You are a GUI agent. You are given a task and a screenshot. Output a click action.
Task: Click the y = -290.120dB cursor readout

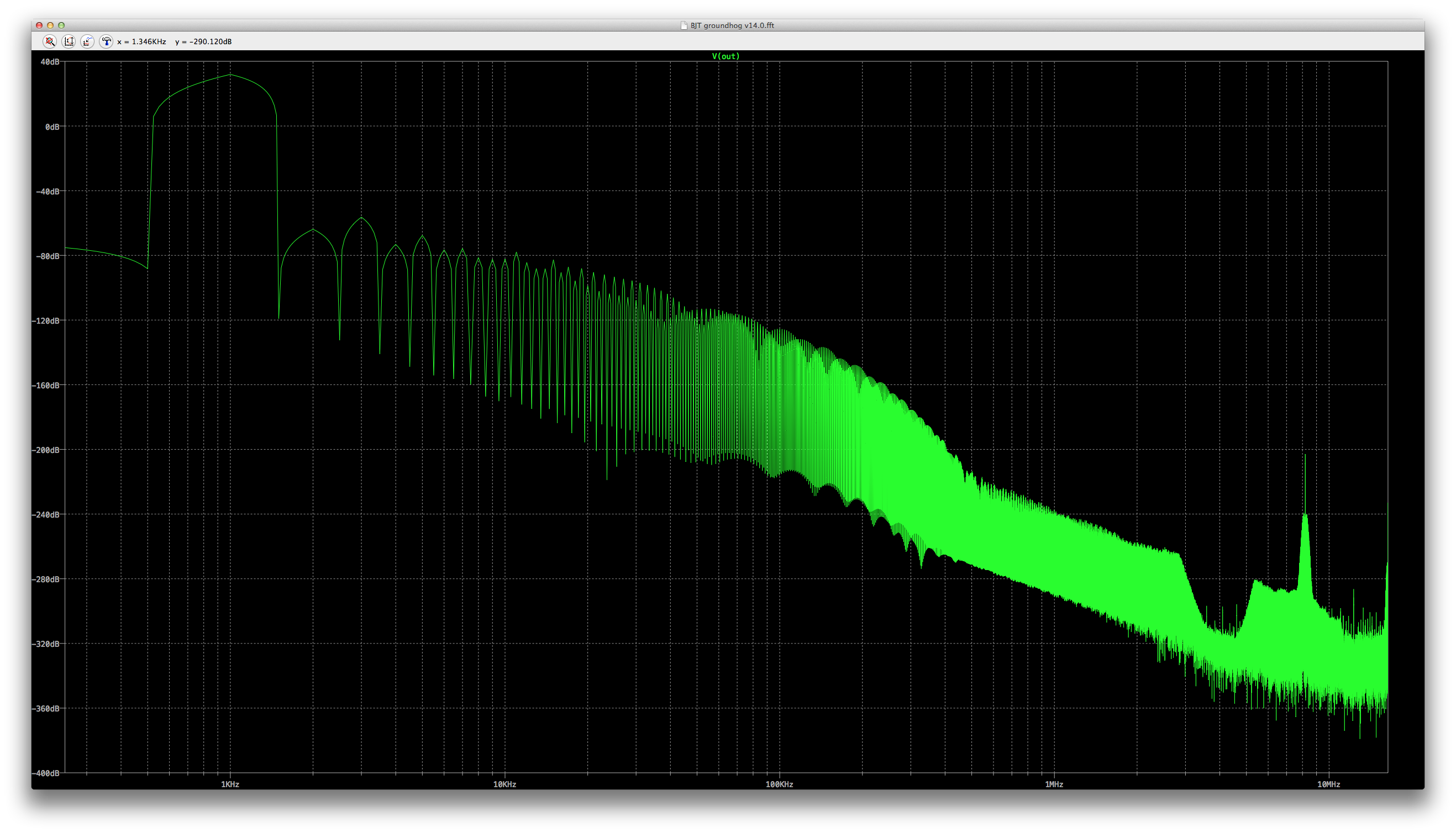[x=203, y=42]
